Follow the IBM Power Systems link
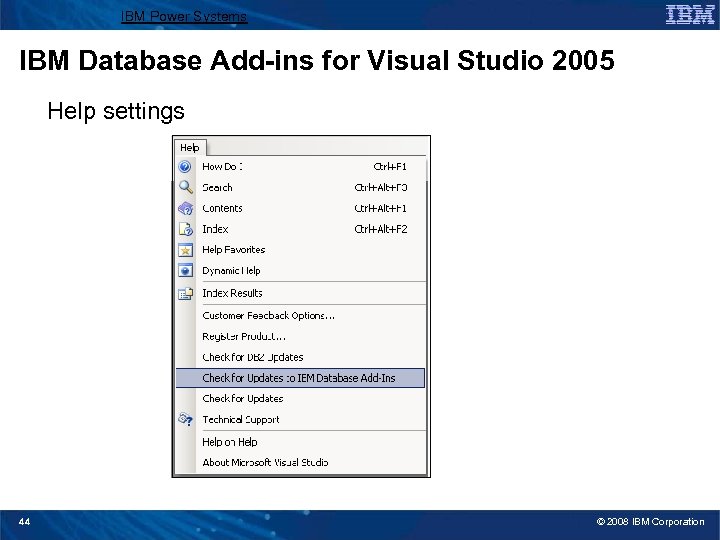The height and width of the screenshot is (540, 720). [184, 17]
